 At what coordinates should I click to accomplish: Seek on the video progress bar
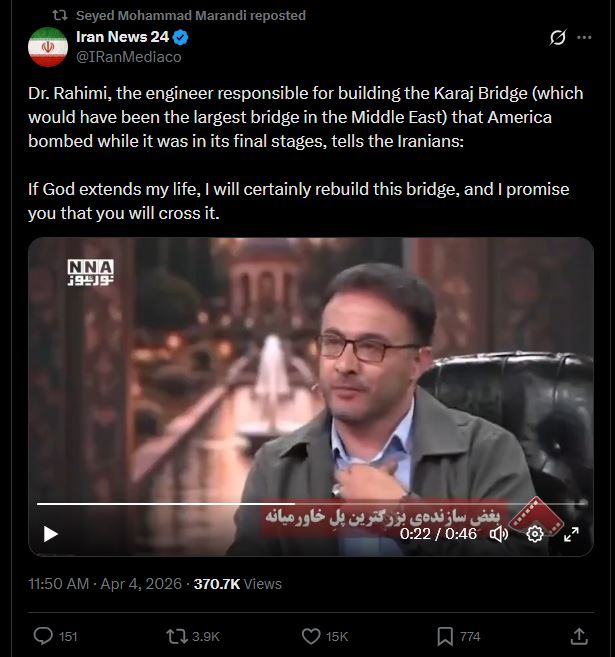point(311,504)
